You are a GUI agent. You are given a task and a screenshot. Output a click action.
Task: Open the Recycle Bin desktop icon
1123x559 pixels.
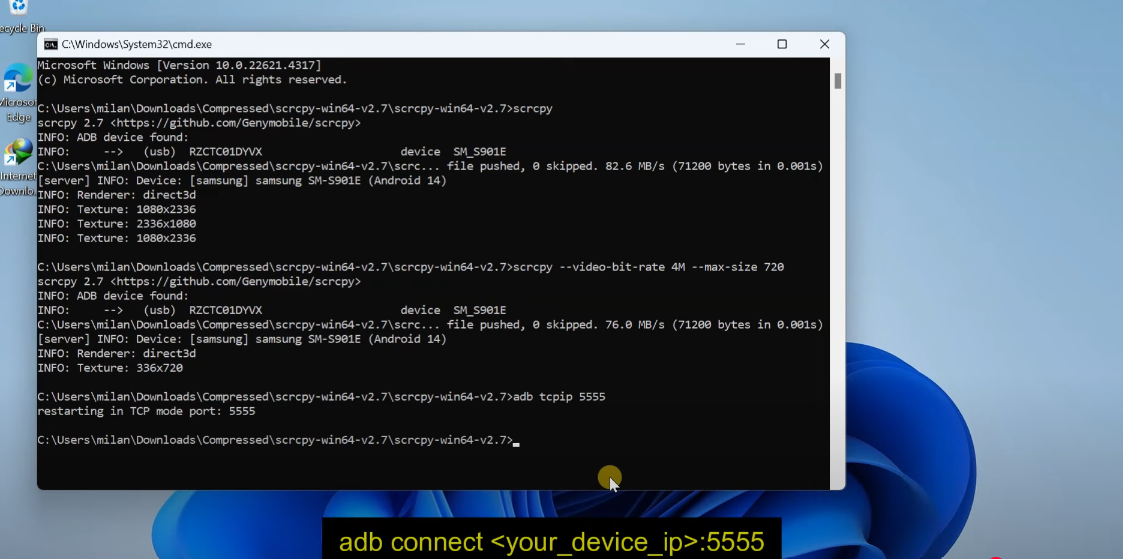tap(19, 16)
